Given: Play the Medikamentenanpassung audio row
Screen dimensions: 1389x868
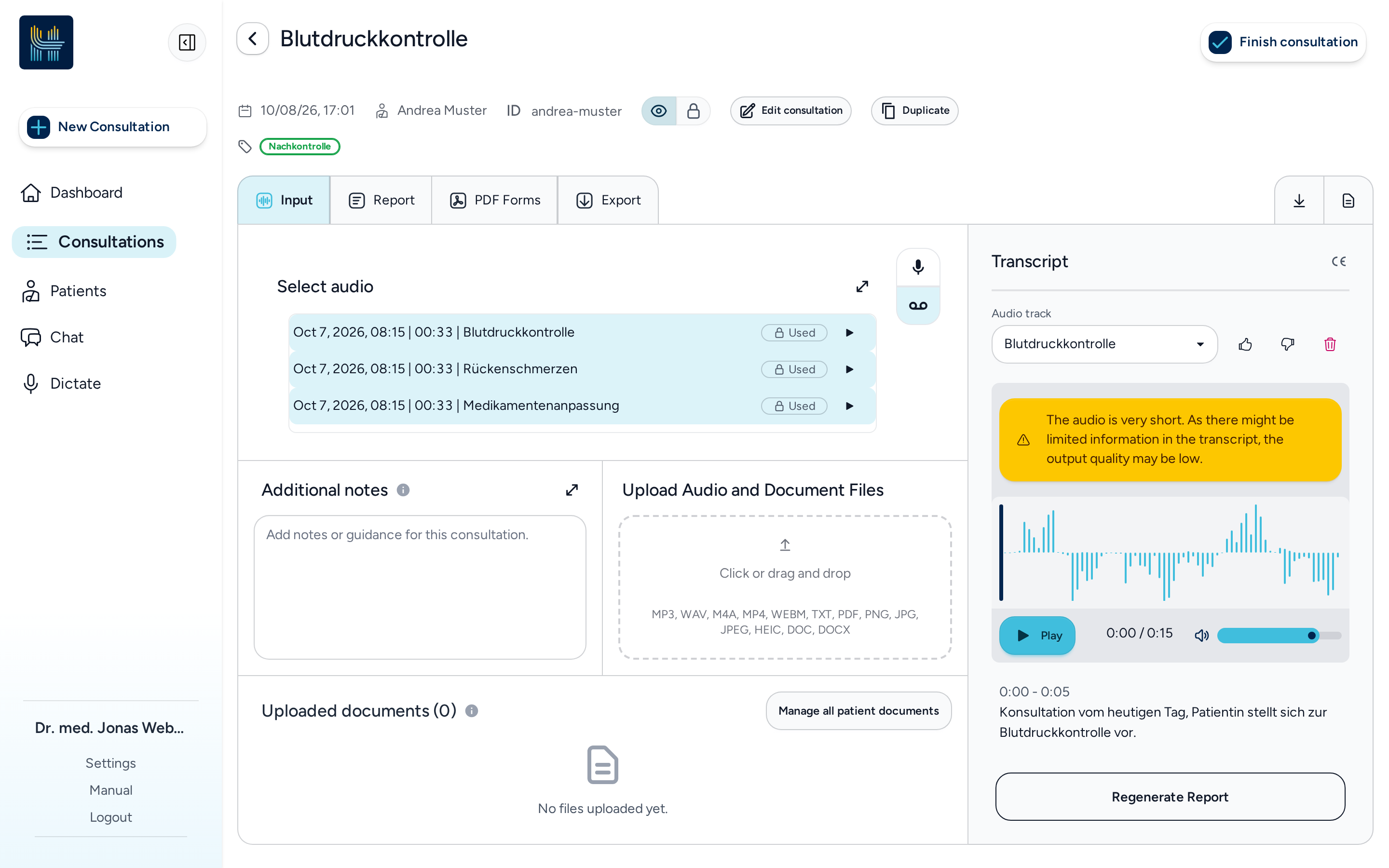Looking at the screenshot, I should point(849,406).
